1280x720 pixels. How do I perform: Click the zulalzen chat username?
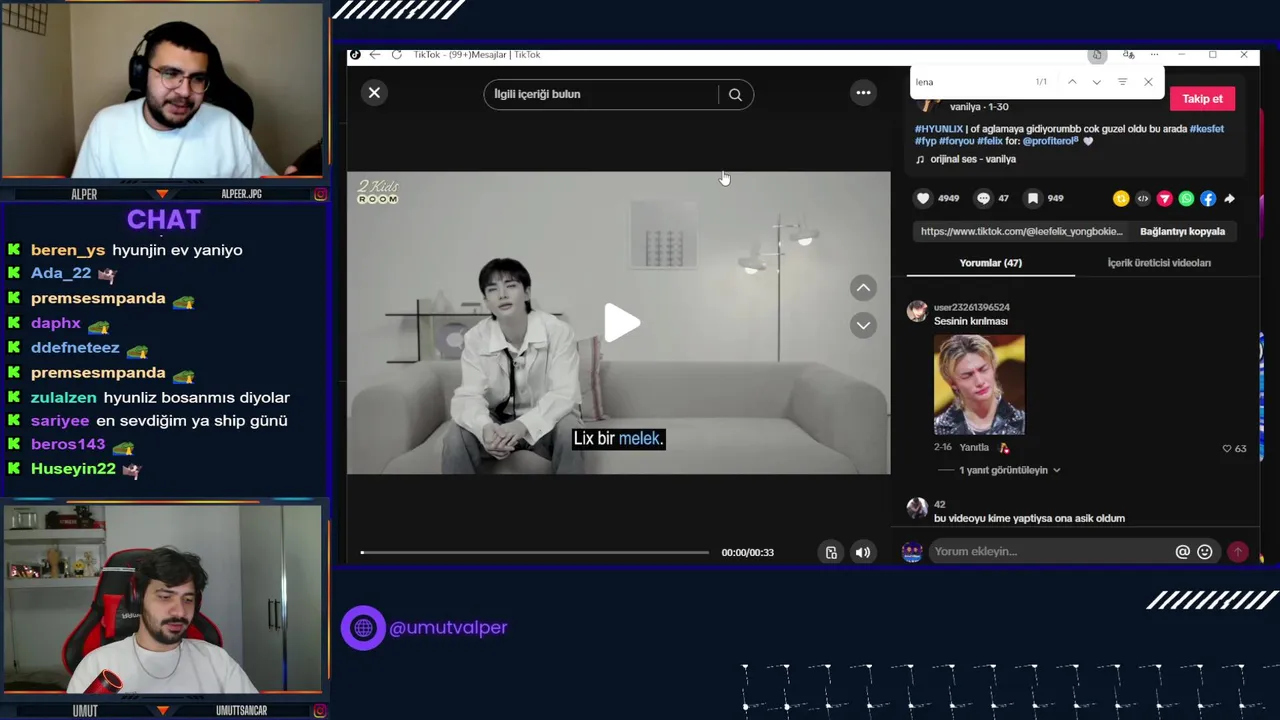tap(64, 397)
